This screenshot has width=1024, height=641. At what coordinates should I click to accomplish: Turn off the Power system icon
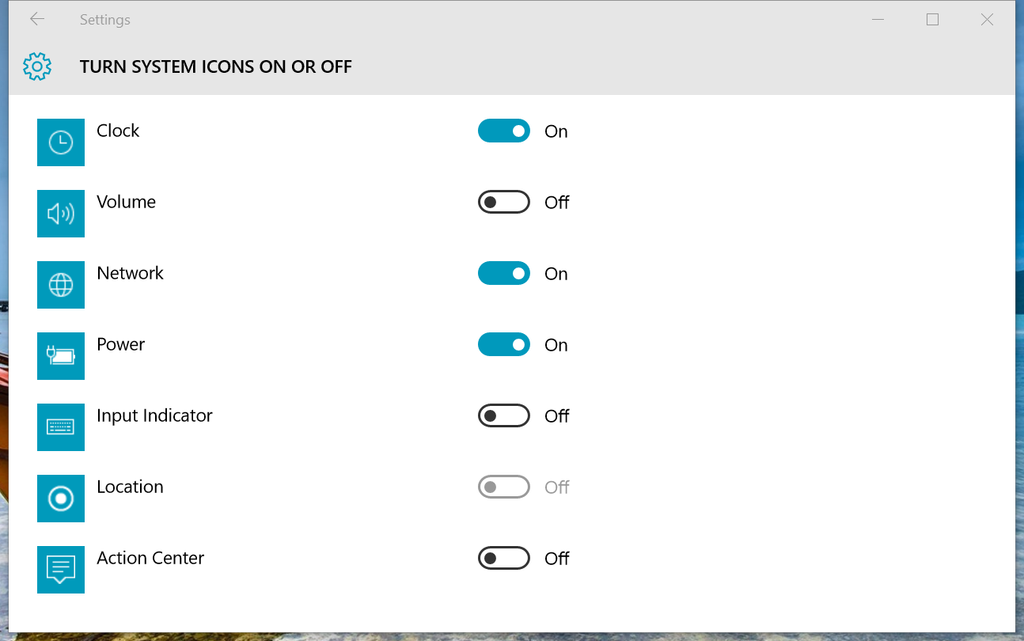click(x=503, y=344)
